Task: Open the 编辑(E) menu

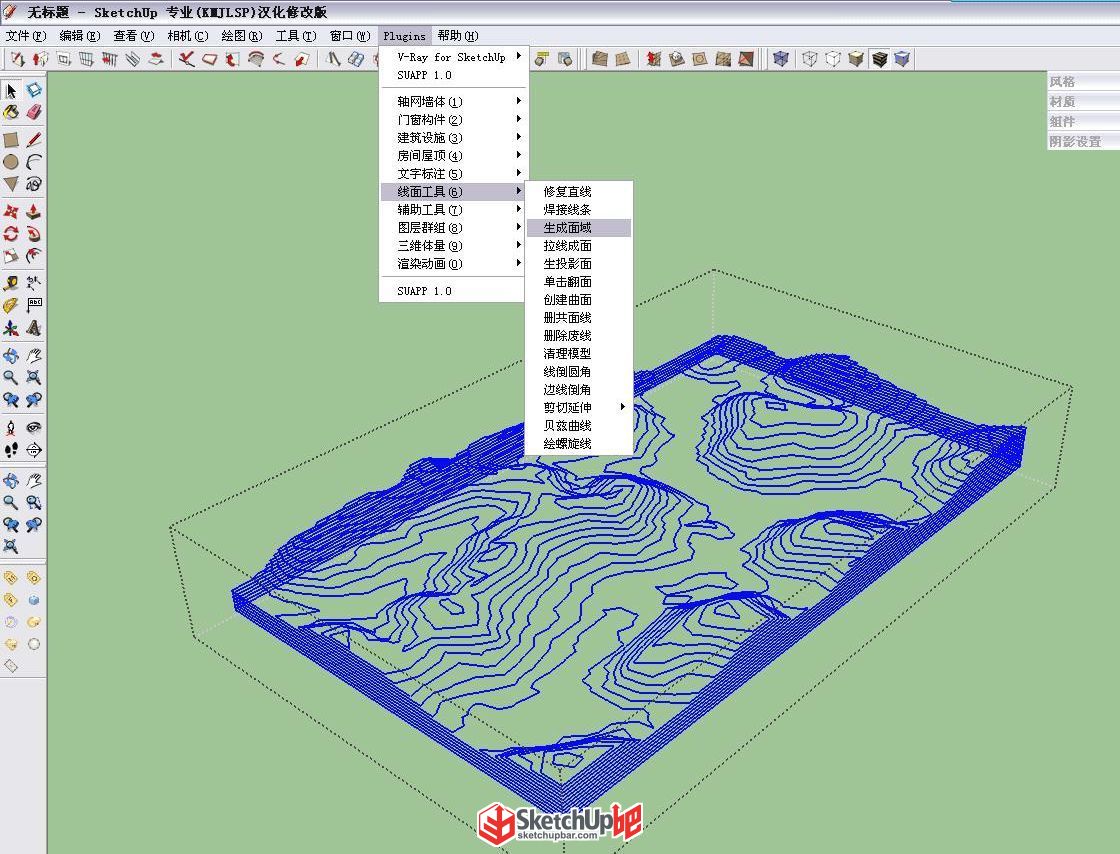Action: (x=79, y=36)
